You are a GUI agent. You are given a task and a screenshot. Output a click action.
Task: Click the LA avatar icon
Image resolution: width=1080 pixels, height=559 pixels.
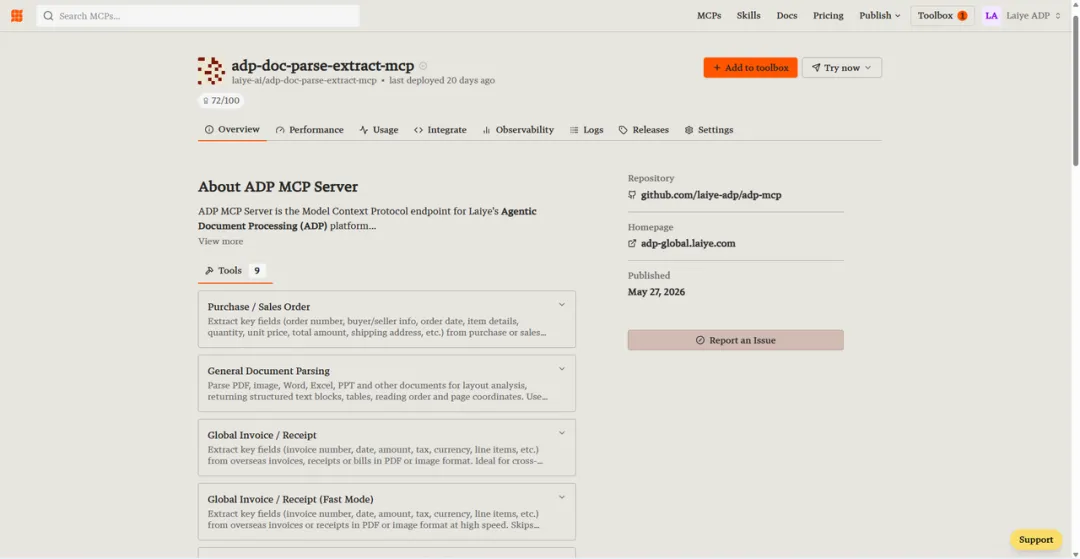pos(991,15)
